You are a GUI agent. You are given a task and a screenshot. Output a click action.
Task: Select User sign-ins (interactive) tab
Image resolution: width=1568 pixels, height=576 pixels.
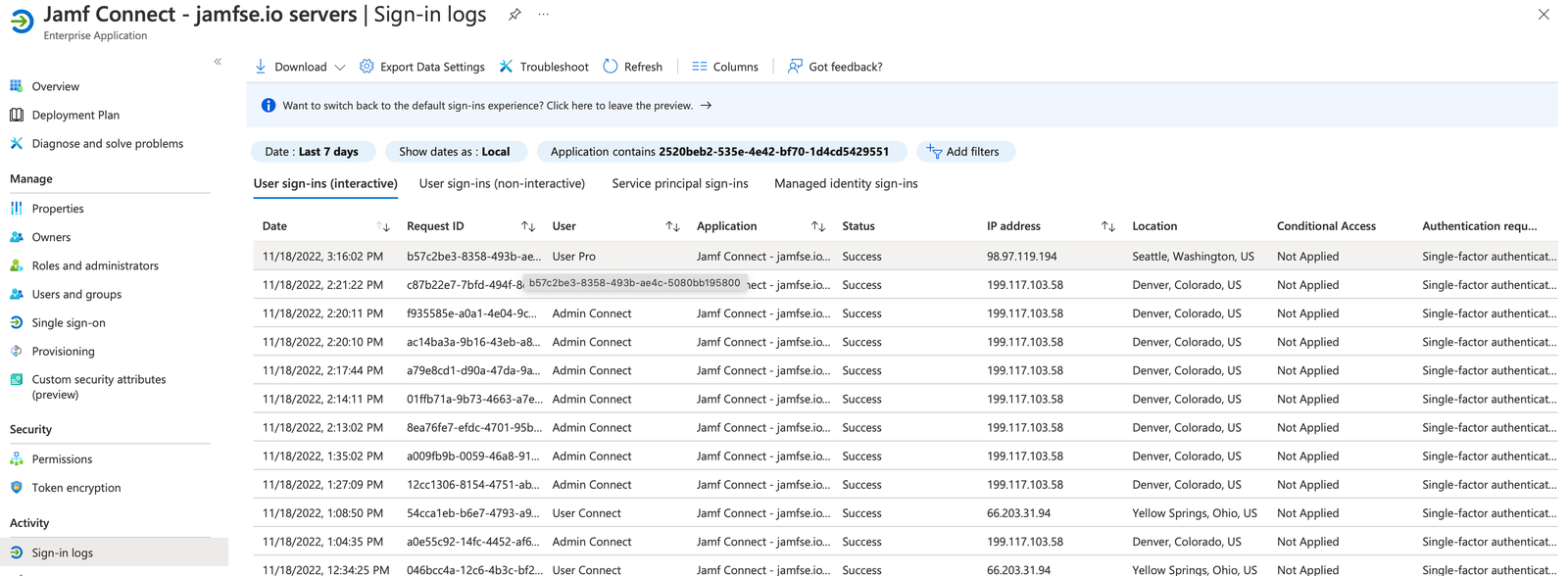click(x=325, y=184)
